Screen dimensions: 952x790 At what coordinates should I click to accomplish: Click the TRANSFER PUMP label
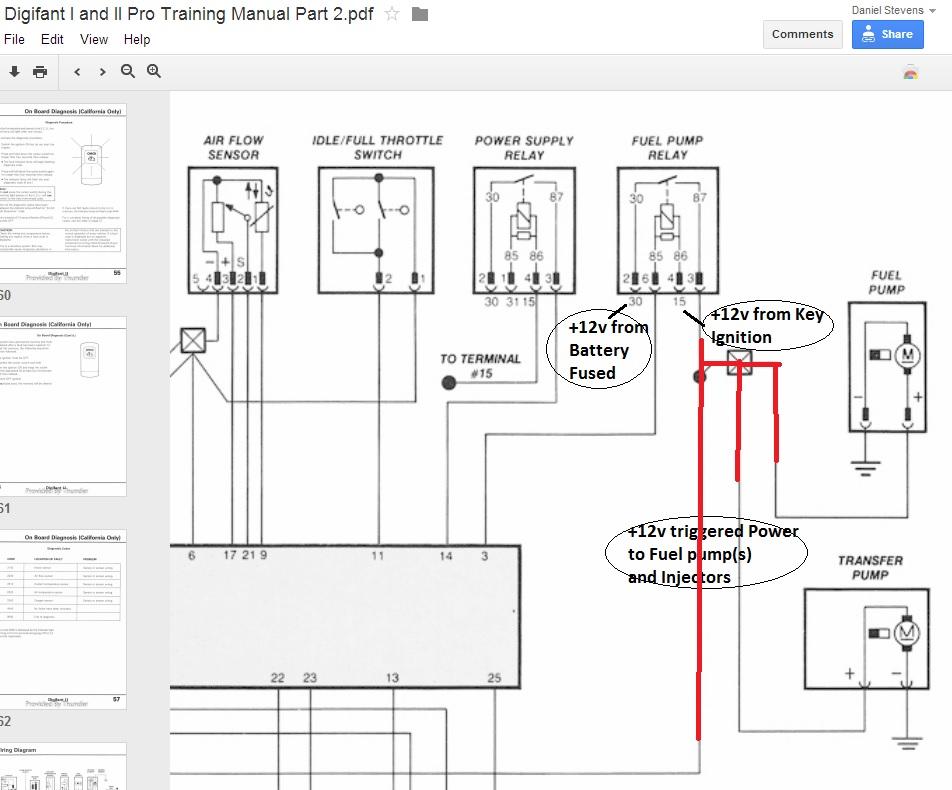coord(870,568)
